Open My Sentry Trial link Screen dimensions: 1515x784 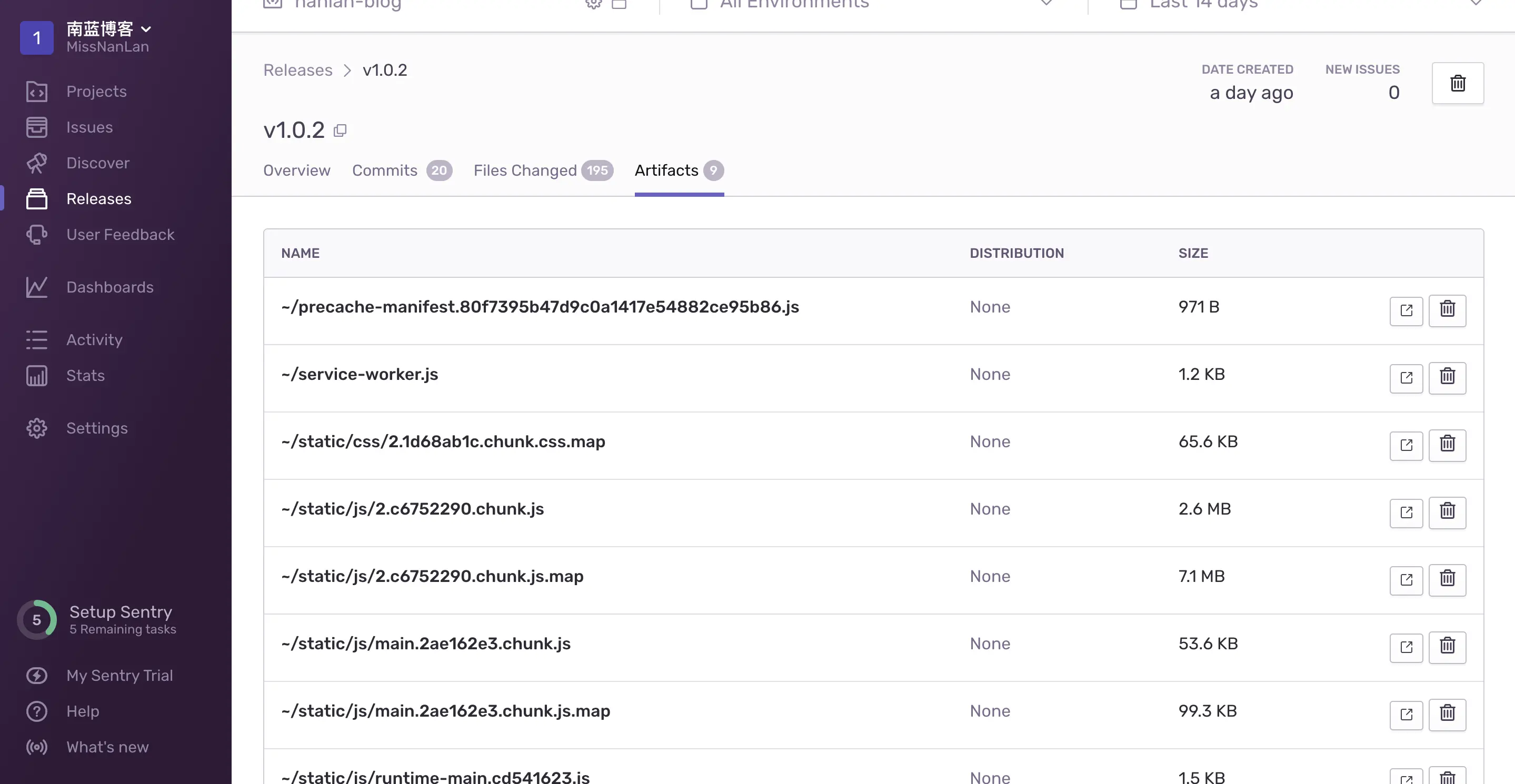point(119,675)
